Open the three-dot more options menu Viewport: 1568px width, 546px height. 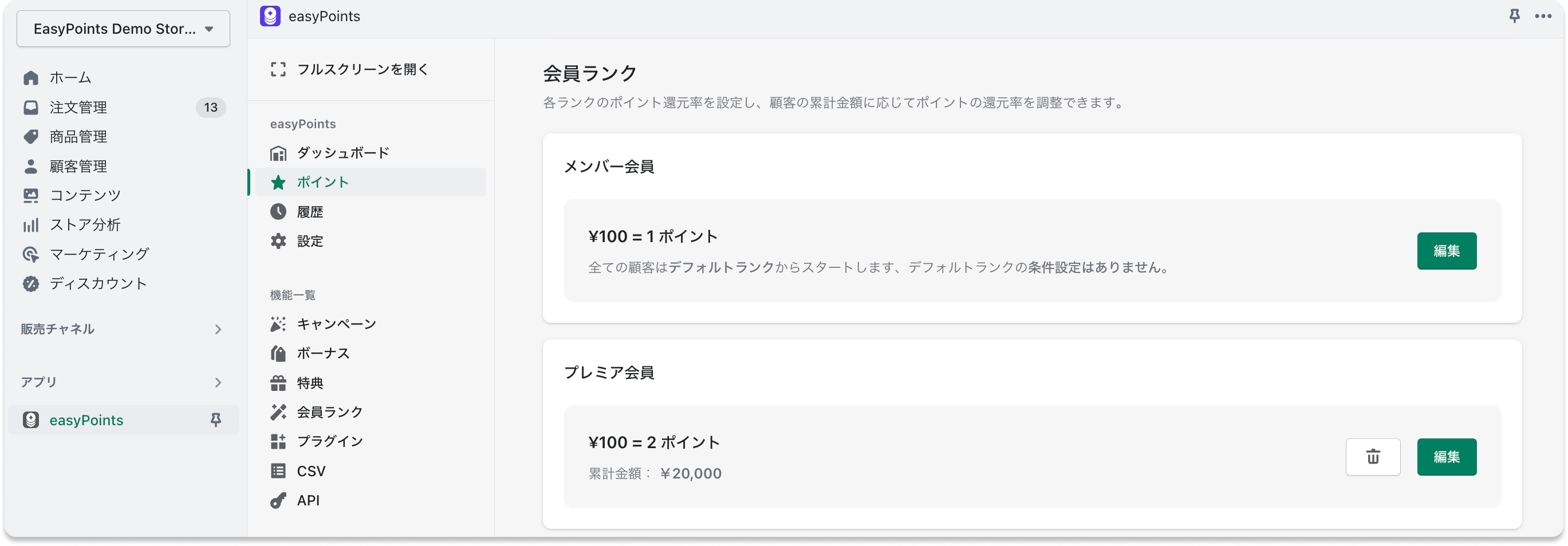click(1542, 17)
